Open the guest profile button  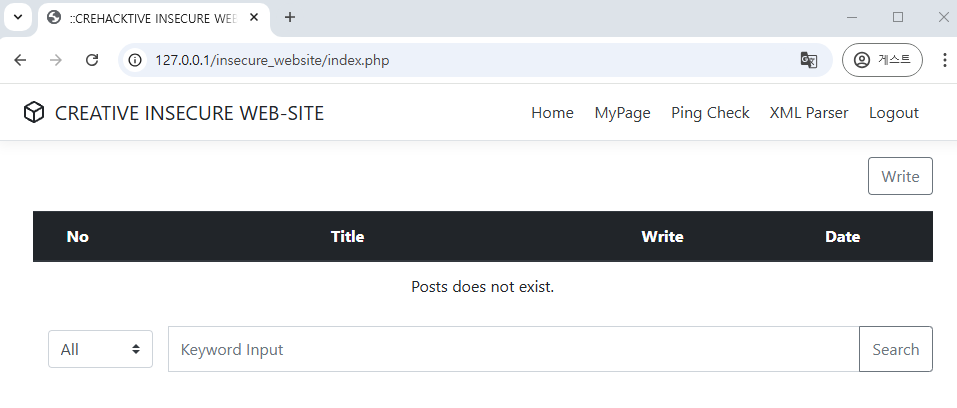coord(882,60)
